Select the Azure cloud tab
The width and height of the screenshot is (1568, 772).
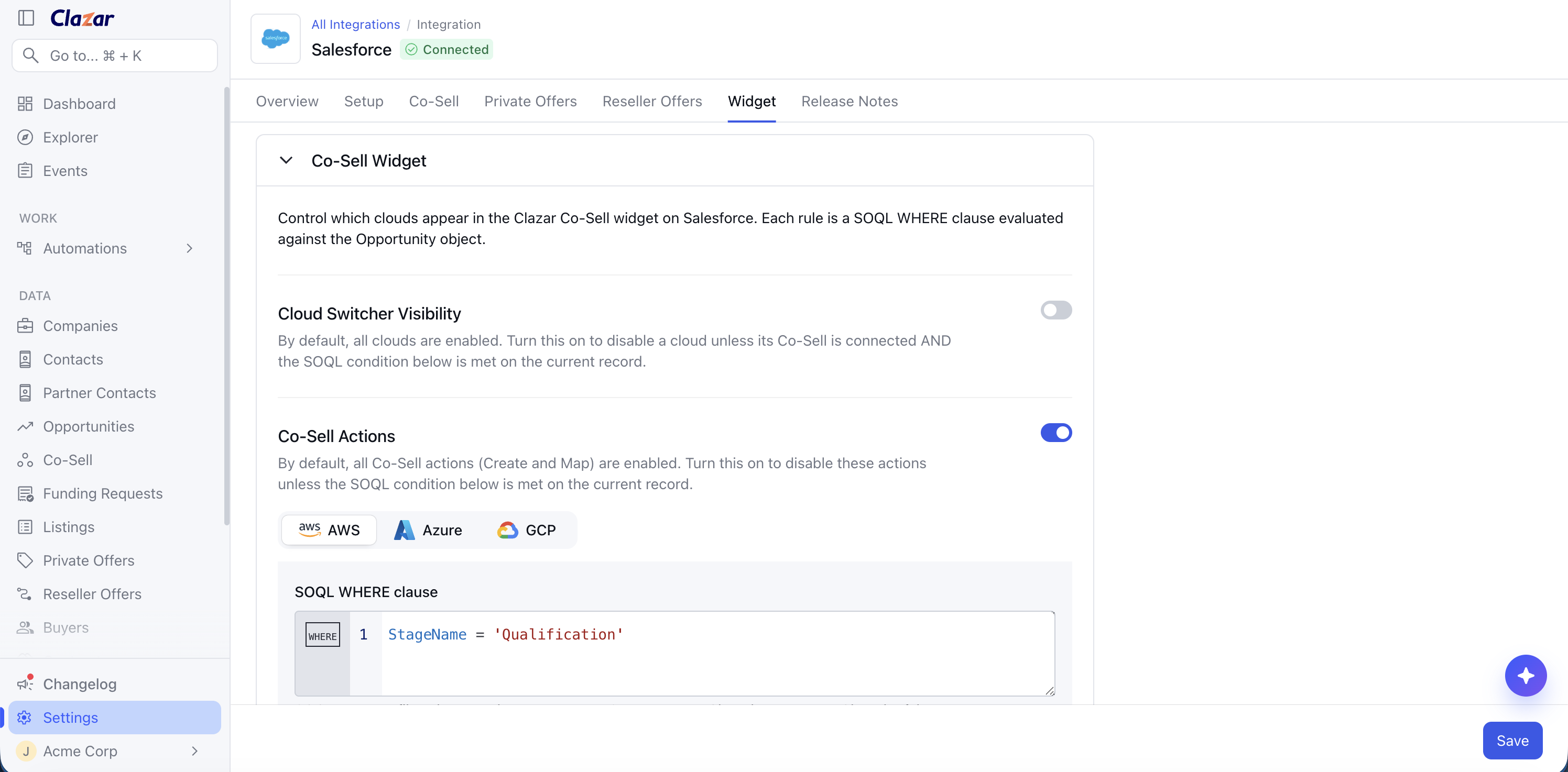coord(429,530)
